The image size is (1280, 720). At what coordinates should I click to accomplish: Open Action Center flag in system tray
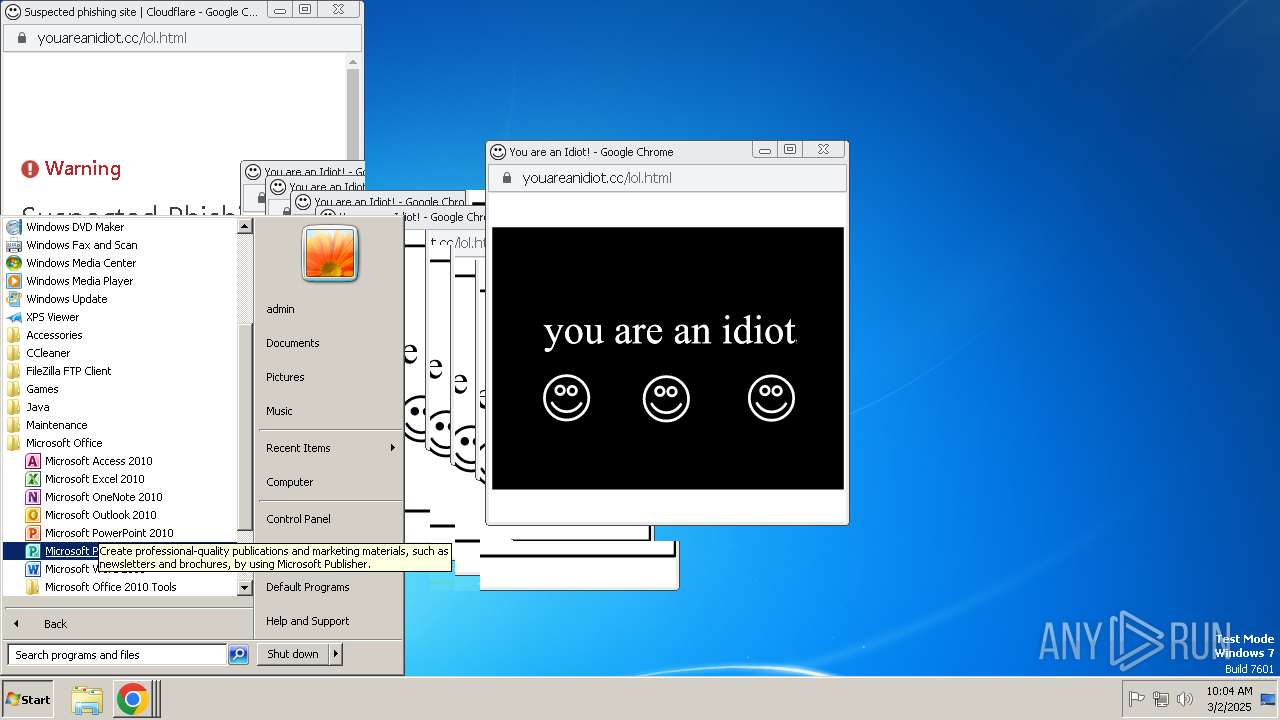click(1137, 699)
